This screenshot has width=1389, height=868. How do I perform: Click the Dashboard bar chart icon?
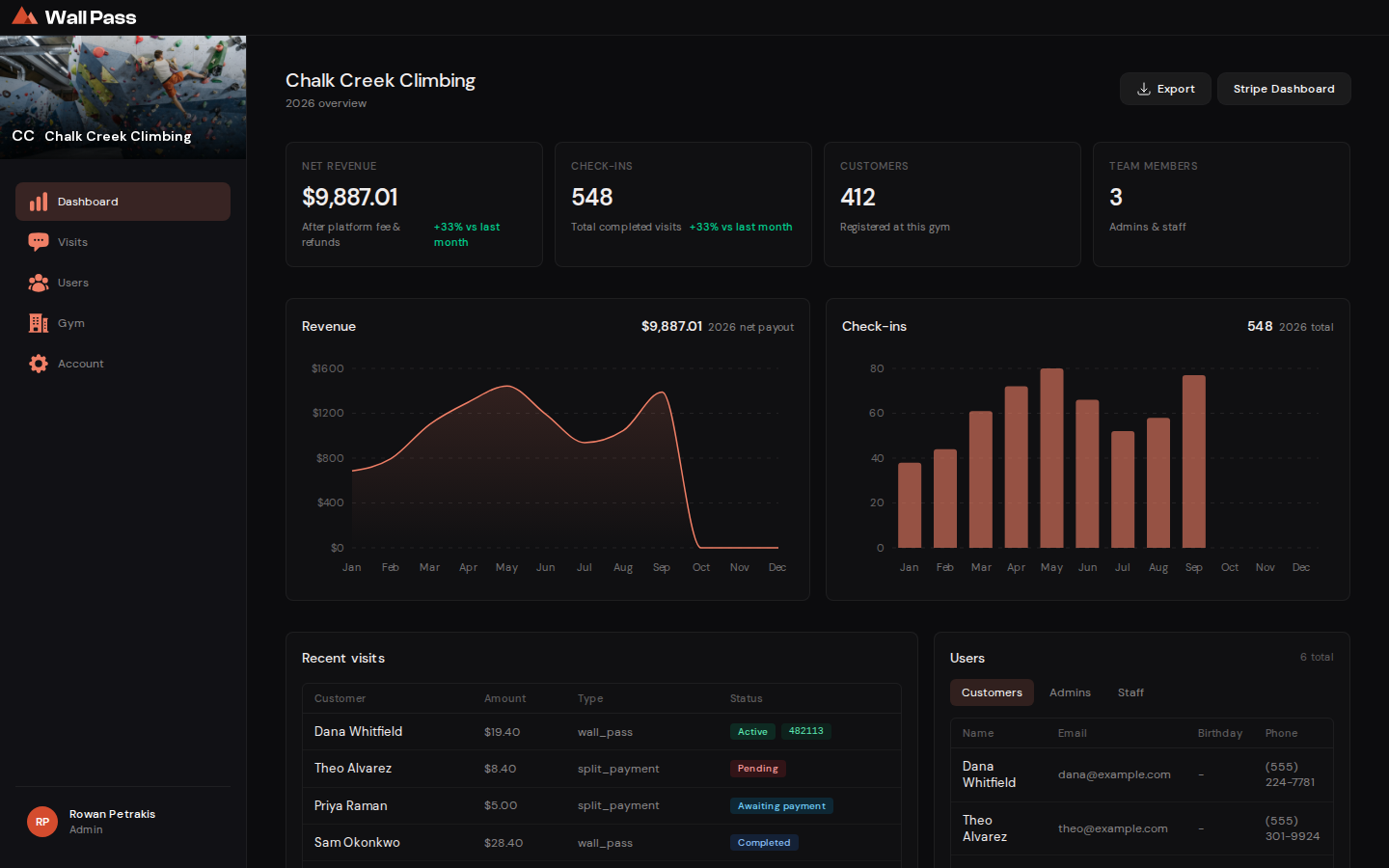[x=39, y=202]
